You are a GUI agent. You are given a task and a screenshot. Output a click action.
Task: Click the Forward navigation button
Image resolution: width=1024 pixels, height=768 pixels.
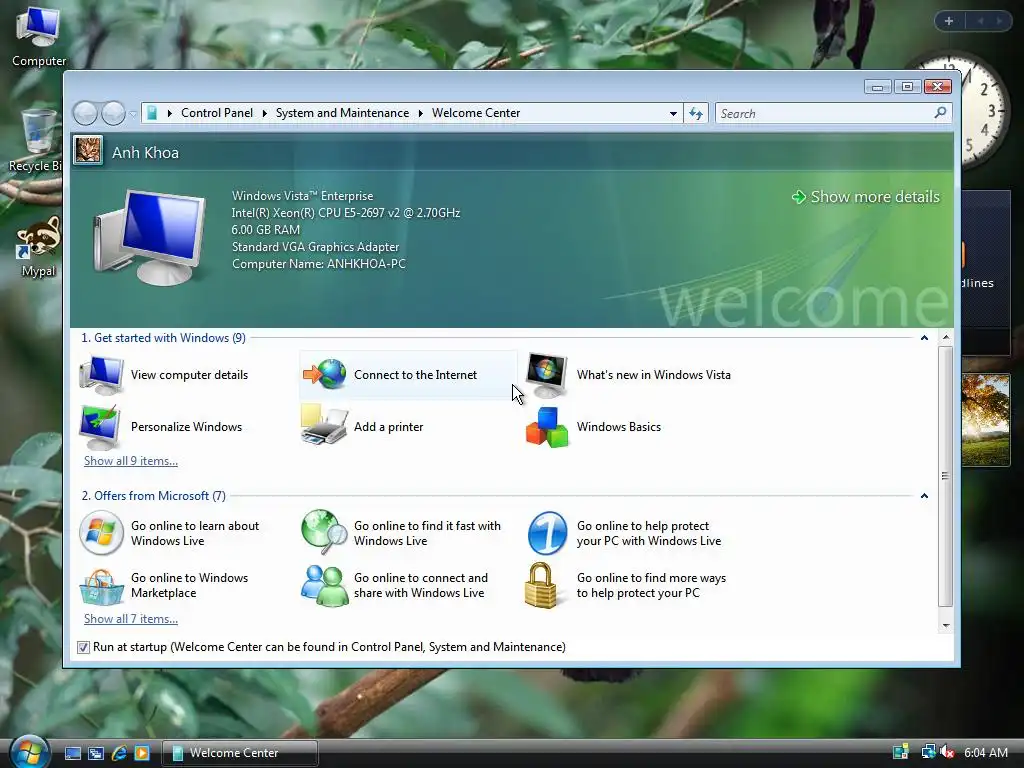coord(113,114)
